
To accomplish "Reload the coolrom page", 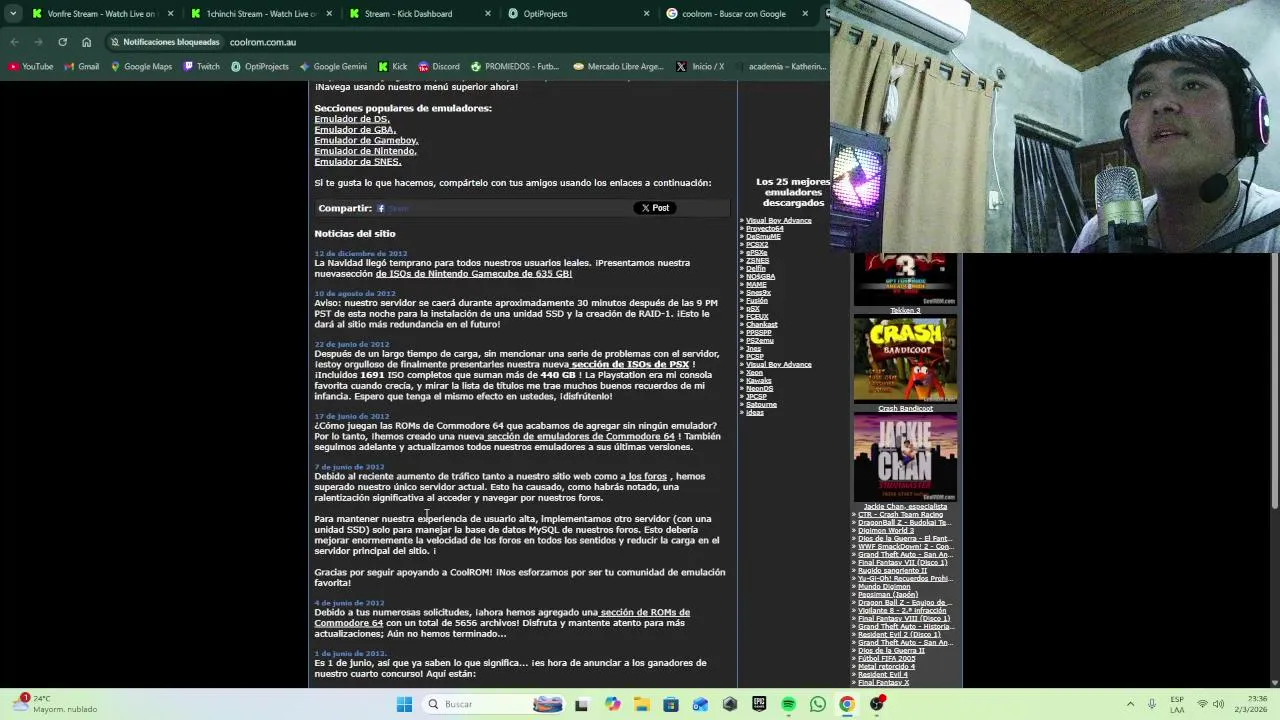I will tap(63, 42).
